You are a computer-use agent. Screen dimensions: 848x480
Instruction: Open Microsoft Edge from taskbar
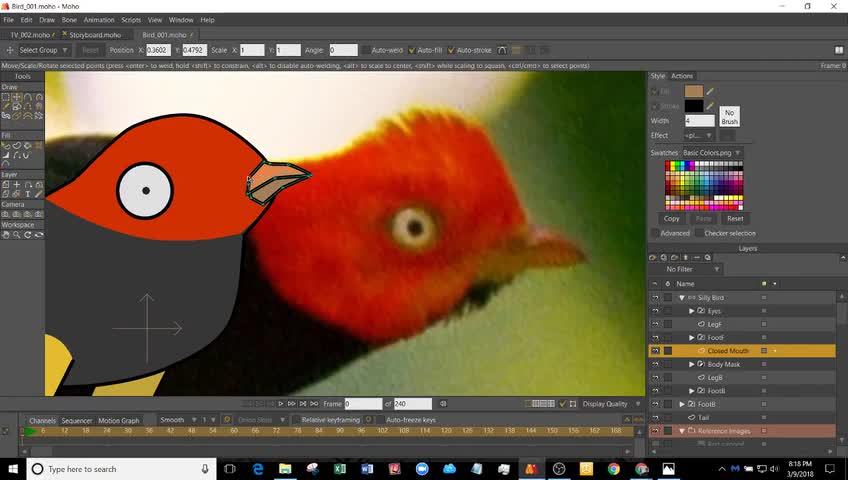[258, 469]
